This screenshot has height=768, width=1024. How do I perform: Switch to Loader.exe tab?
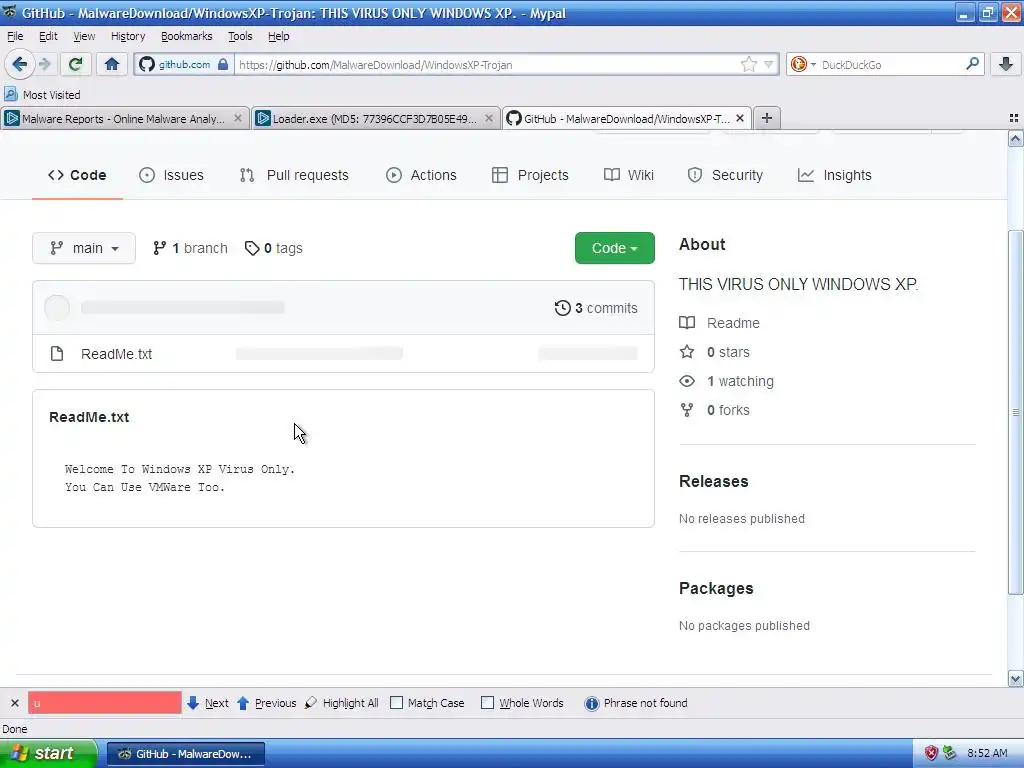(374, 118)
